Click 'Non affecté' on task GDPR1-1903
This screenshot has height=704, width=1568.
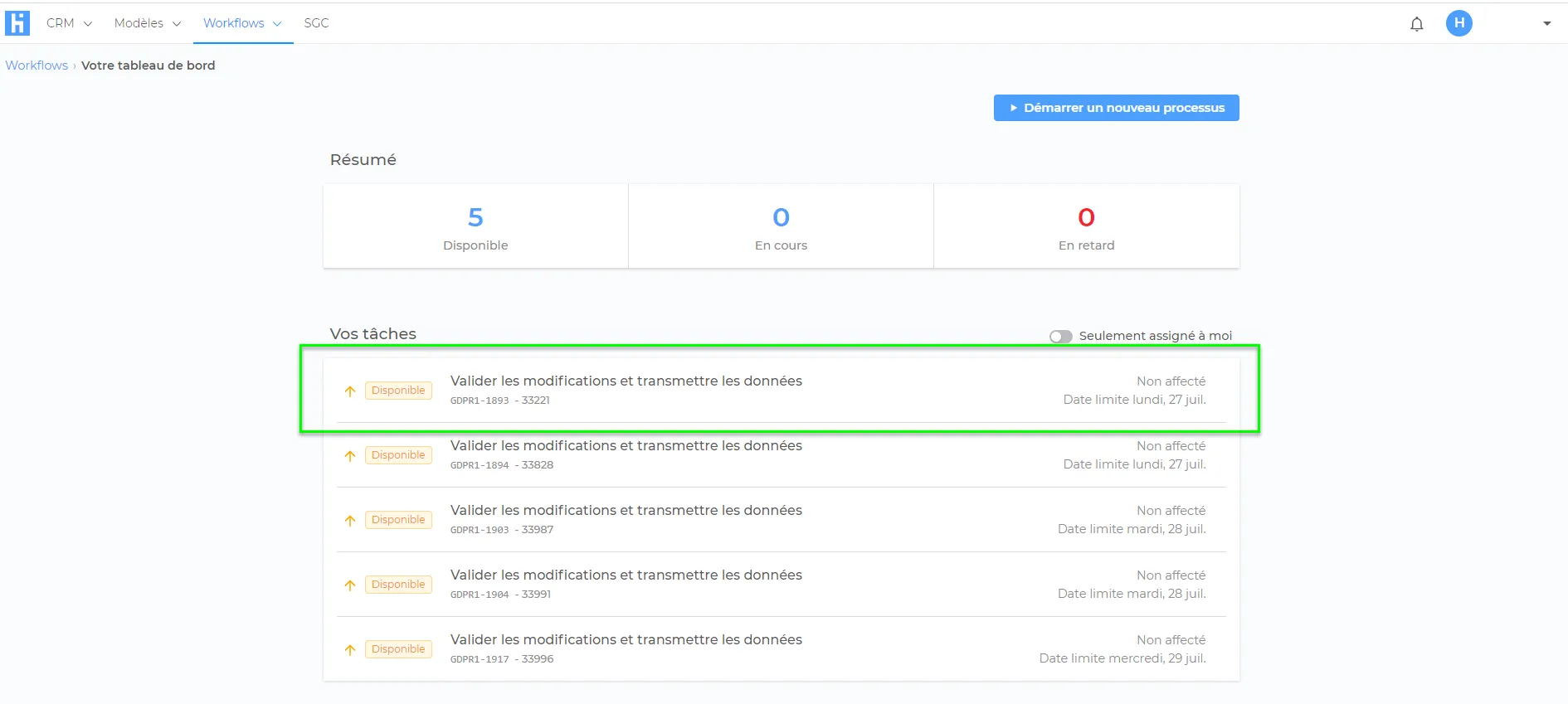(x=1171, y=511)
